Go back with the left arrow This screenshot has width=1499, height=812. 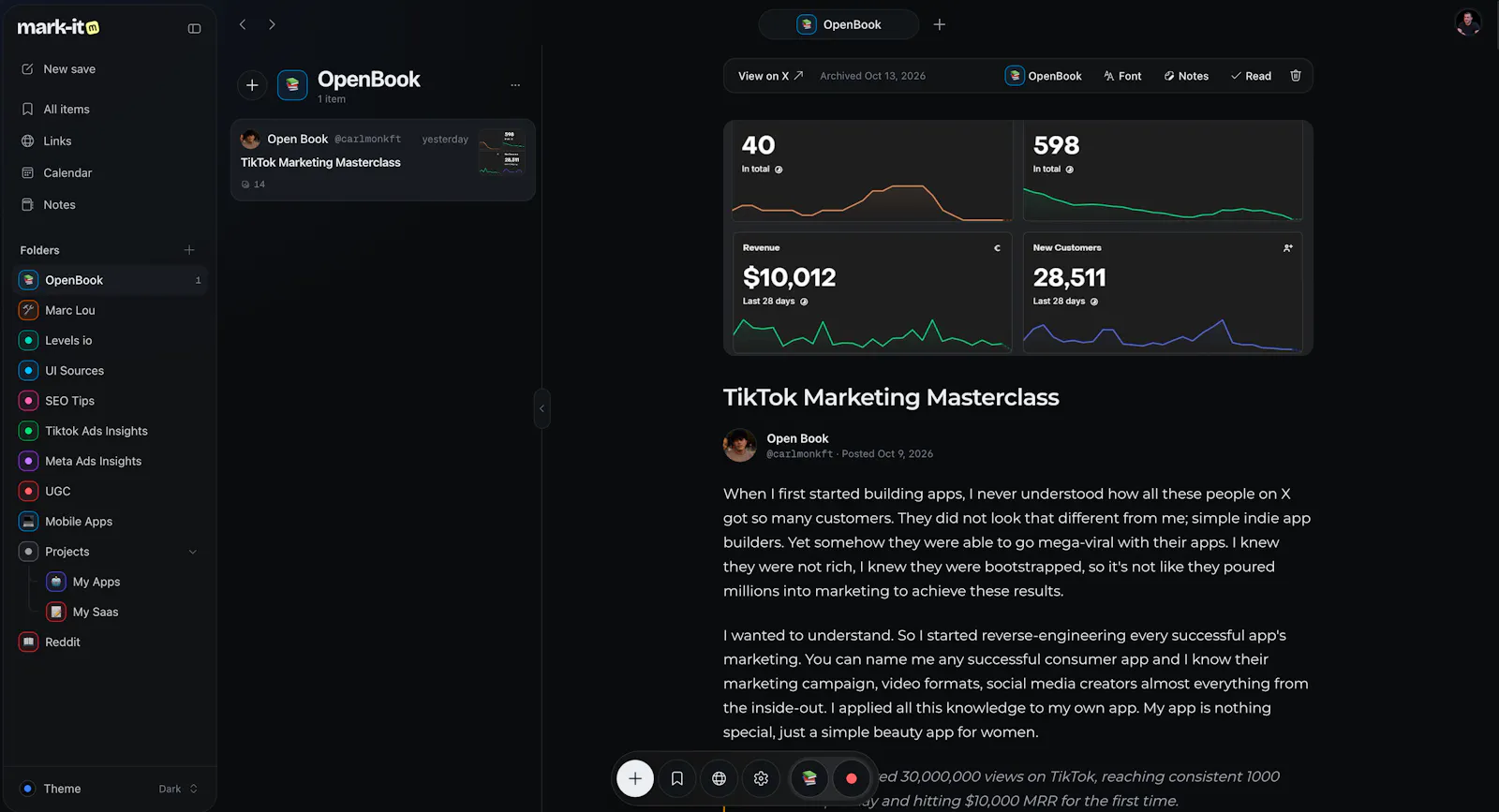(x=243, y=24)
